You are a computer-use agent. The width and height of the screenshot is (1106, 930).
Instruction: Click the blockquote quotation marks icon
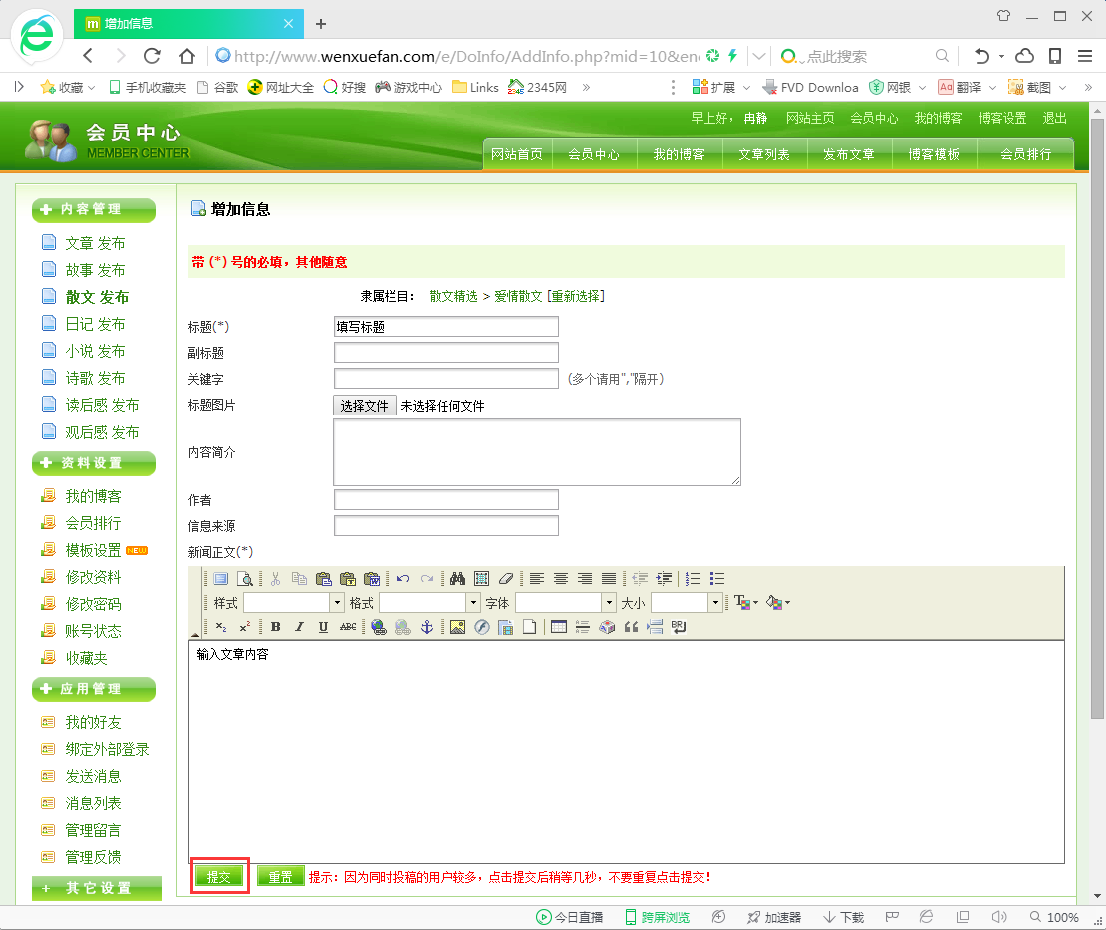pyautogui.click(x=631, y=627)
